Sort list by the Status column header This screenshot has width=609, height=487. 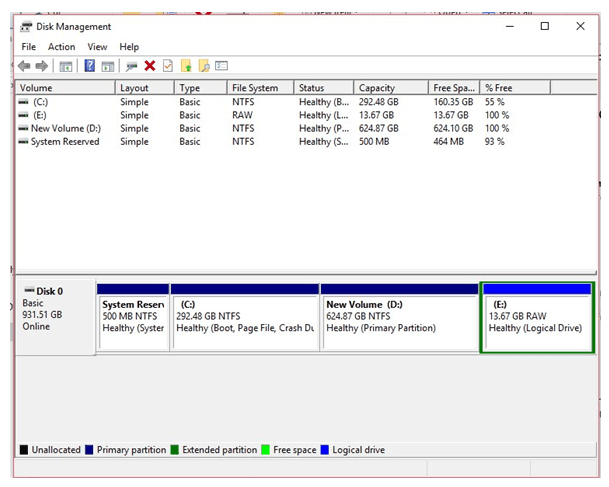point(311,88)
